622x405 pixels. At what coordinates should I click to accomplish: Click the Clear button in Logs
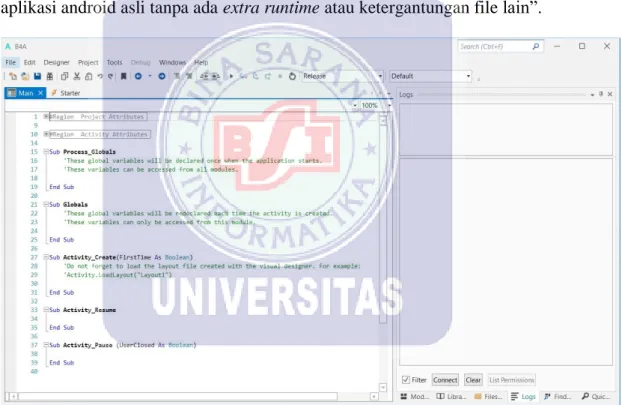tap(473, 380)
